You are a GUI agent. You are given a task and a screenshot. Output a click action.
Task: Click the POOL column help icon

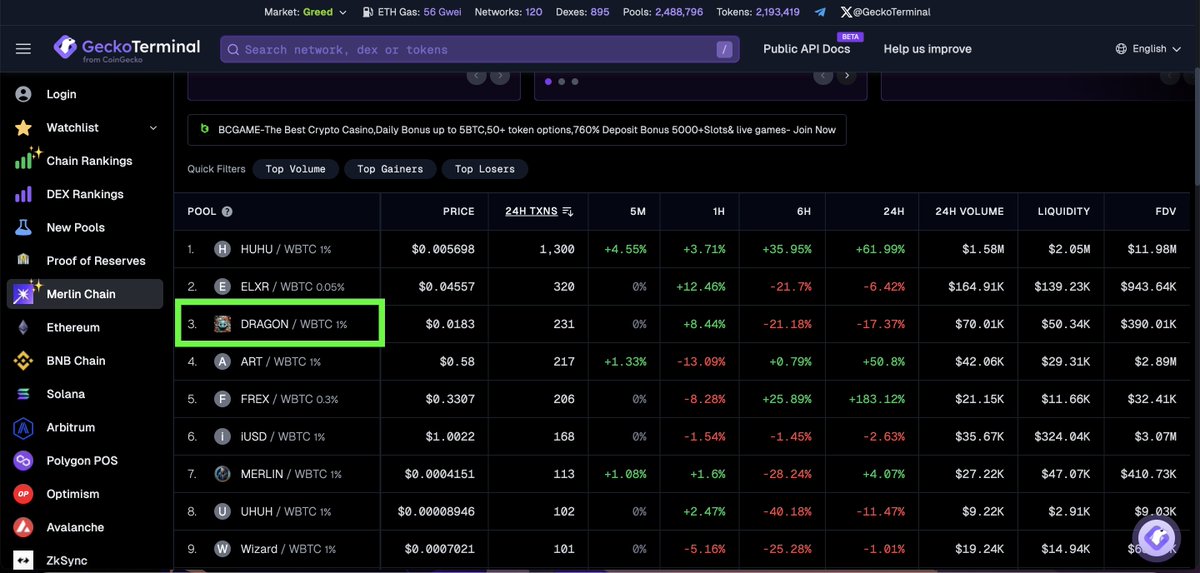coord(227,212)
